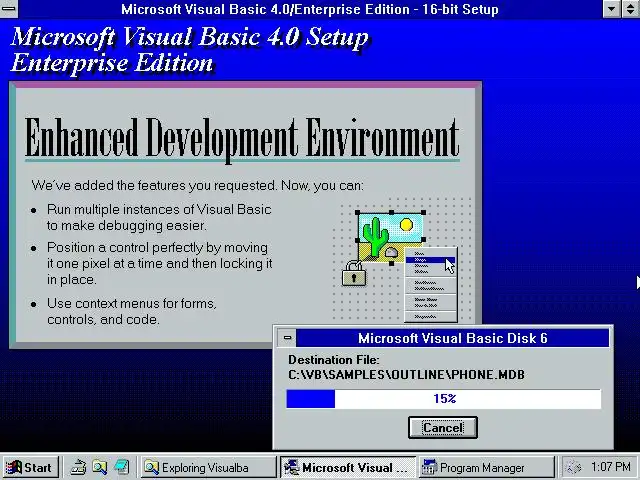Click the system tray icon near clock
The height and width of the screenshot is (480, 640).
pyautogui.click(x=574, y=467)
